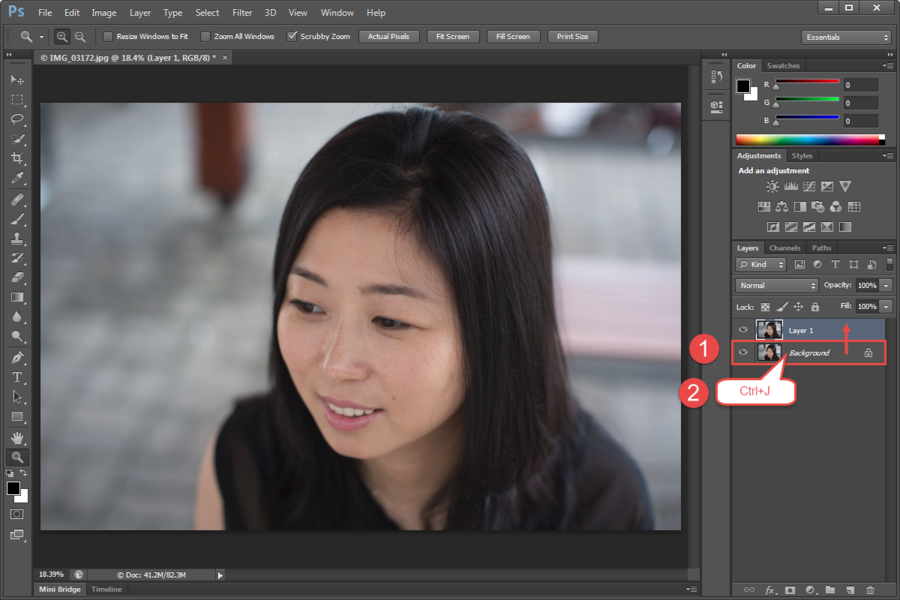Select the Hand tool
Image resolution: width=900 pixels, height=600 pixels.
(17, 438)
